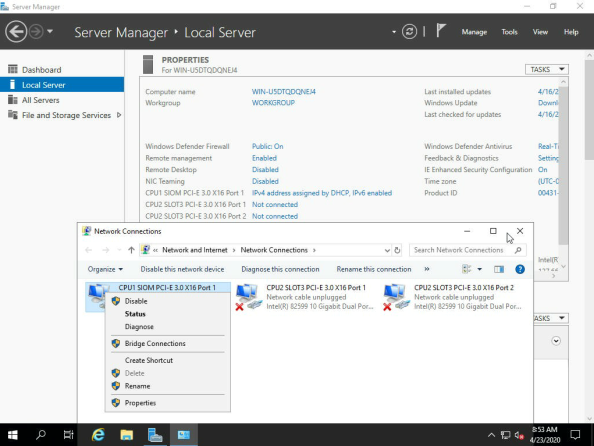Select Local Server in the sidebar
Image resolution: width=594 pixels, height=446 pixels.
[x=62, y=85]
